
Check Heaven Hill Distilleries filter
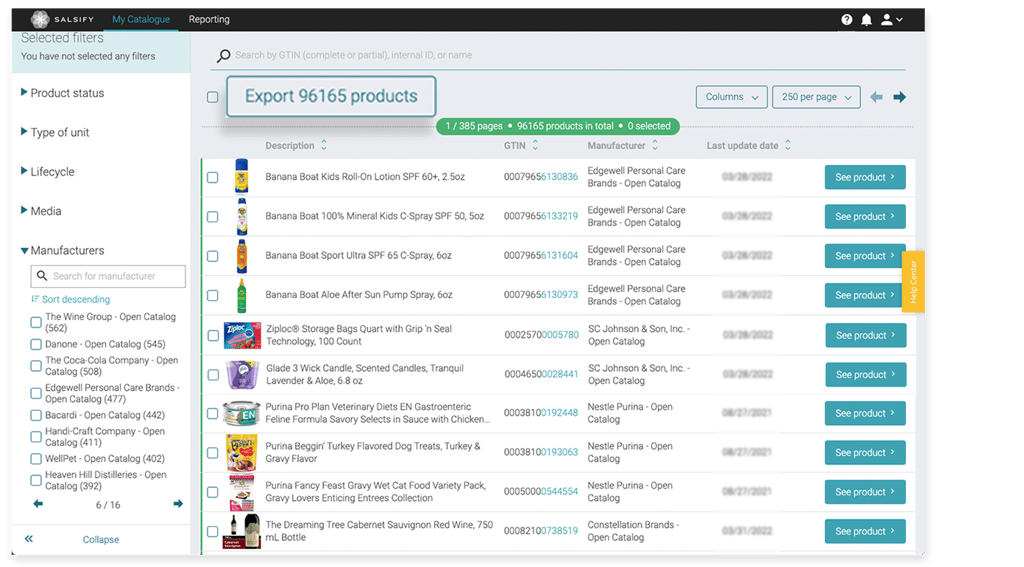pyautogui.click(x=36, y=481)
